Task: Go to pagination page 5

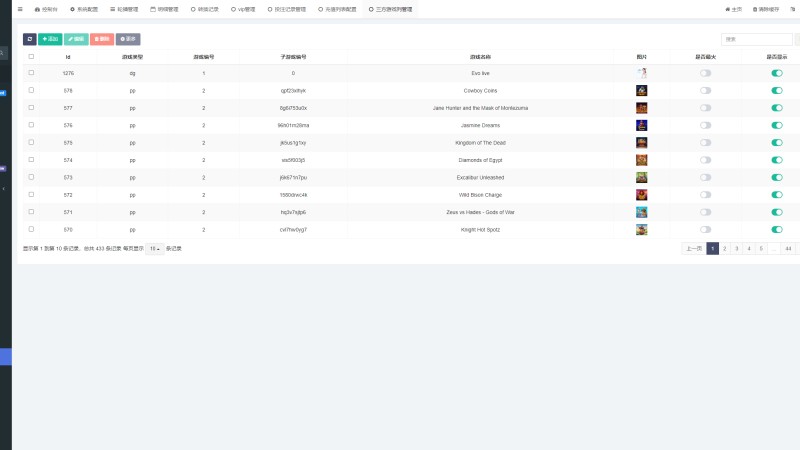Action: [x=761, y=248]
